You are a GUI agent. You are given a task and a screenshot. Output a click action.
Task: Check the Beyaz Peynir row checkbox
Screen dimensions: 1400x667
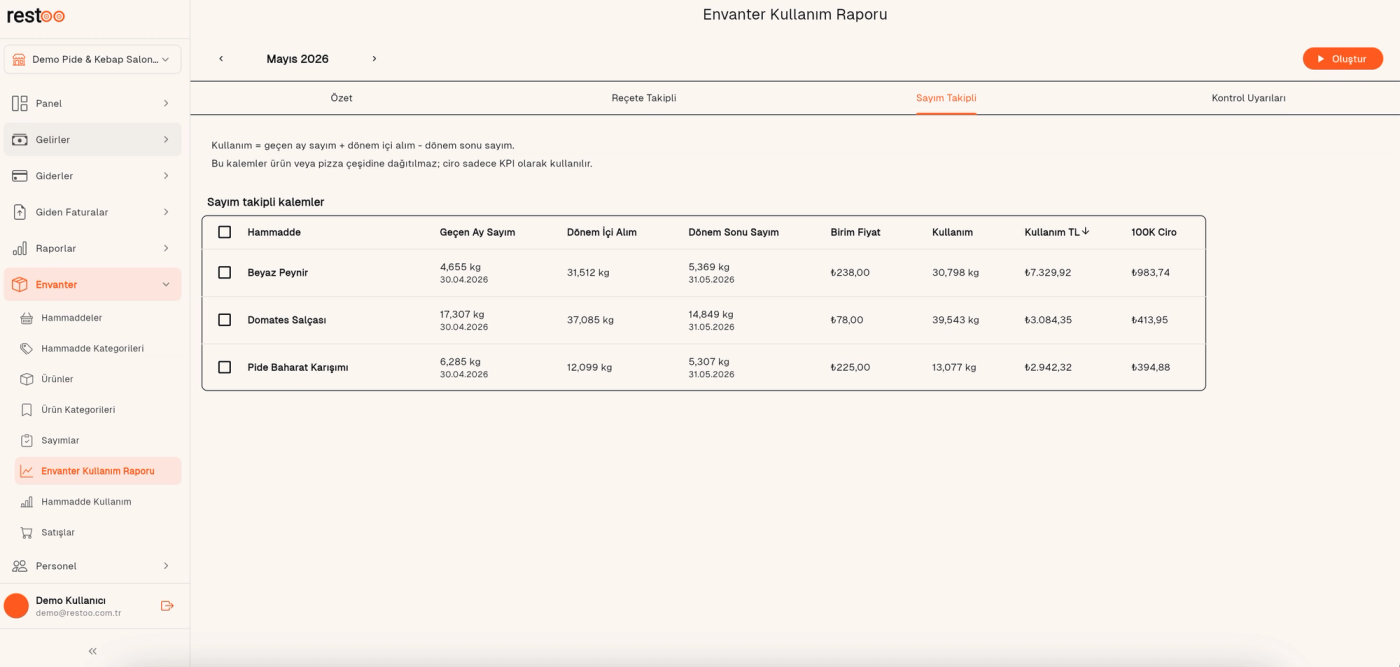click(224, 272)
